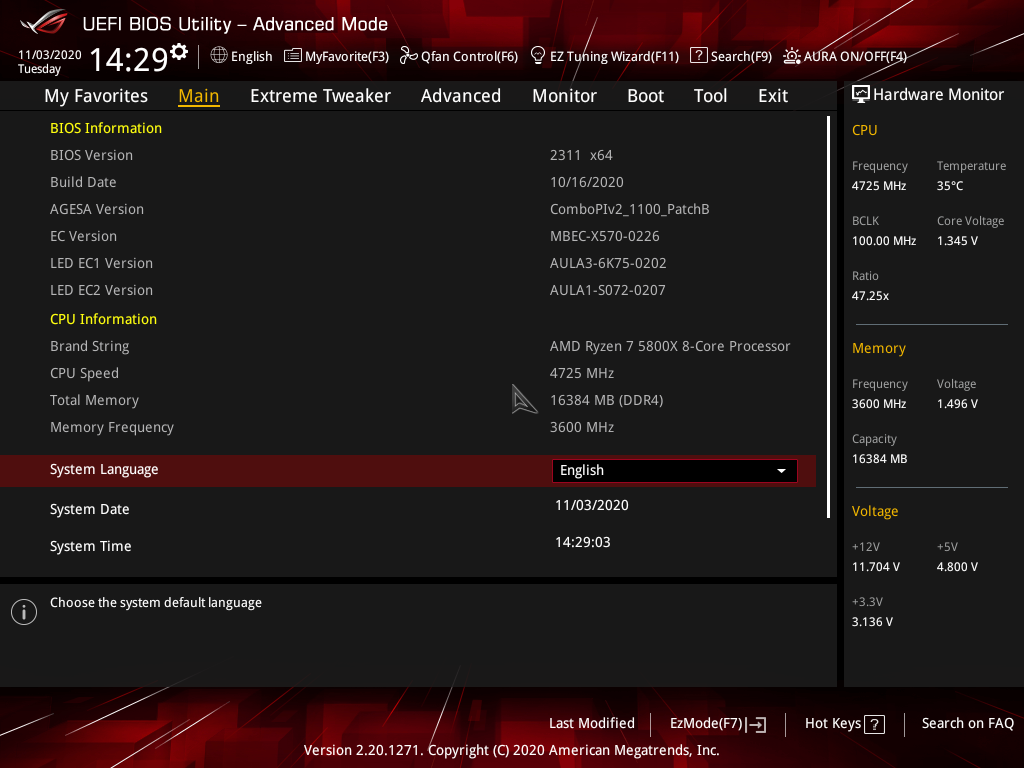This screenshot has height=768, width=1024.
Task: Click the main panel vertical scrollbar
Action: 829,316
